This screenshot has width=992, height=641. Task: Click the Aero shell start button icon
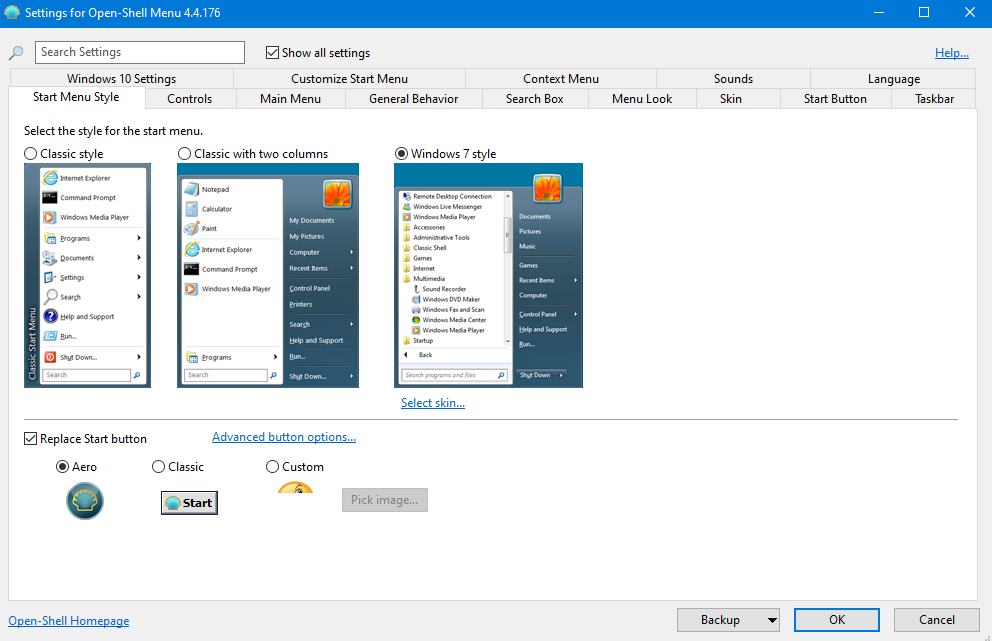pos(85,501)
